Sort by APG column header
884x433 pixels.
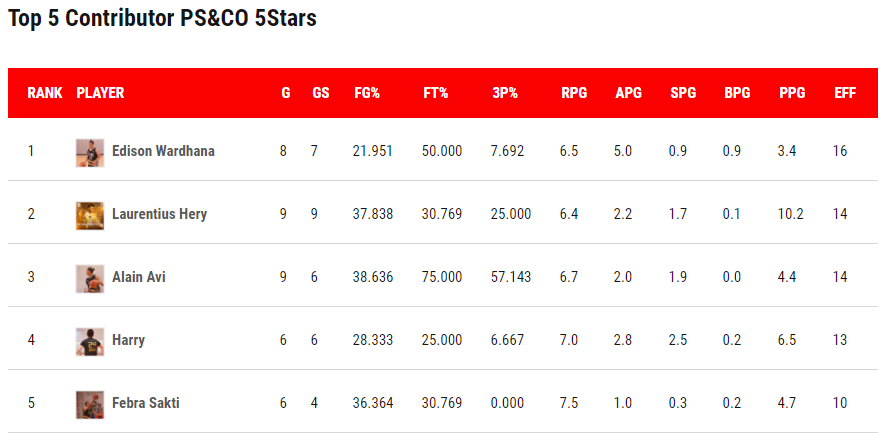coord(629,93)
